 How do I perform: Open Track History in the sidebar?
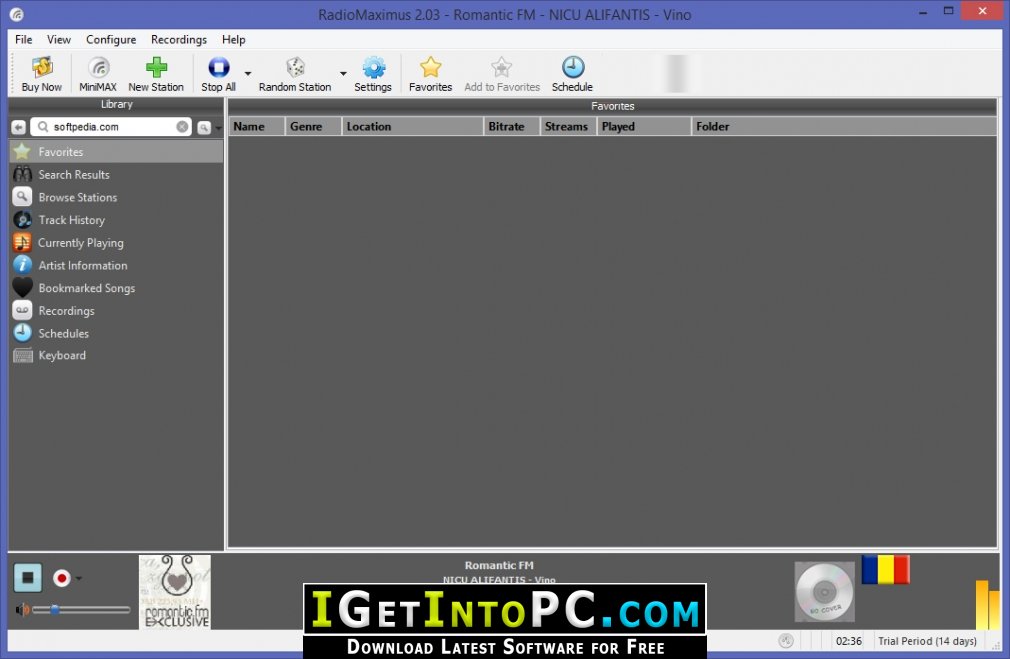[116, 220]
